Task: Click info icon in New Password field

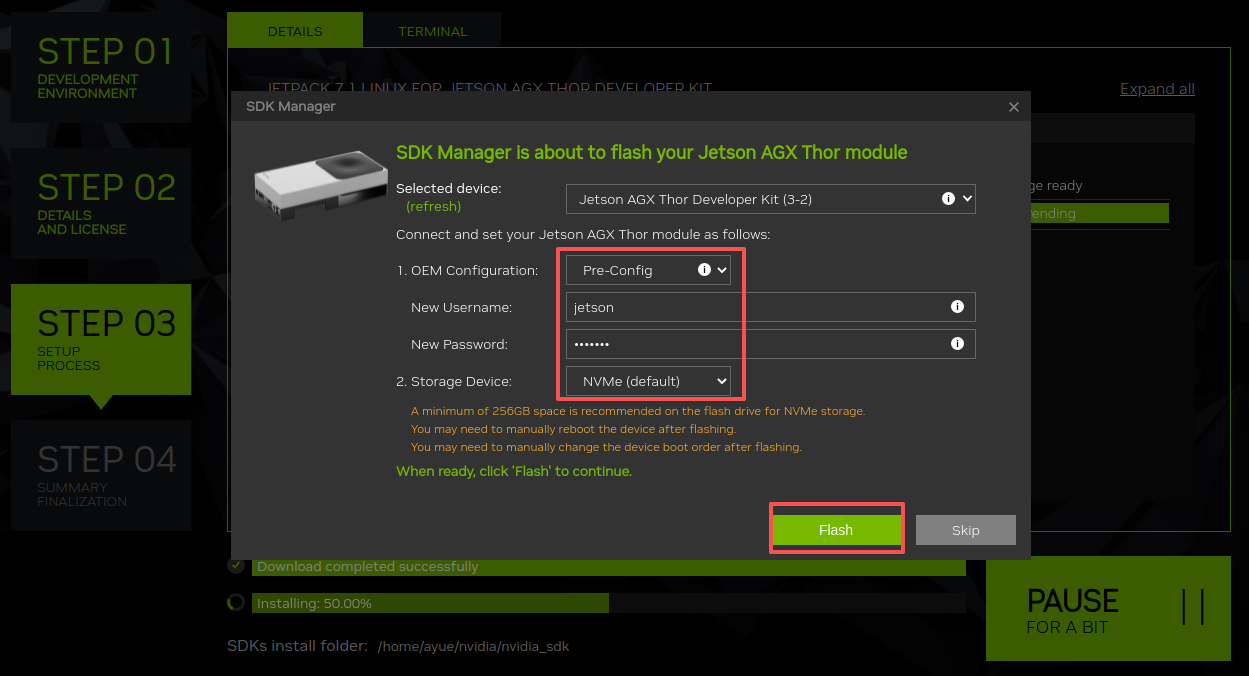Action: tap(957, 344)
